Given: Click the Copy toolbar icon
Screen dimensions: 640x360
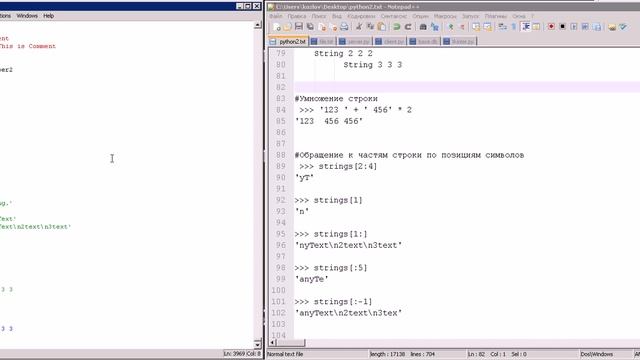Looking at the screenshot, I should coord(370,27).
